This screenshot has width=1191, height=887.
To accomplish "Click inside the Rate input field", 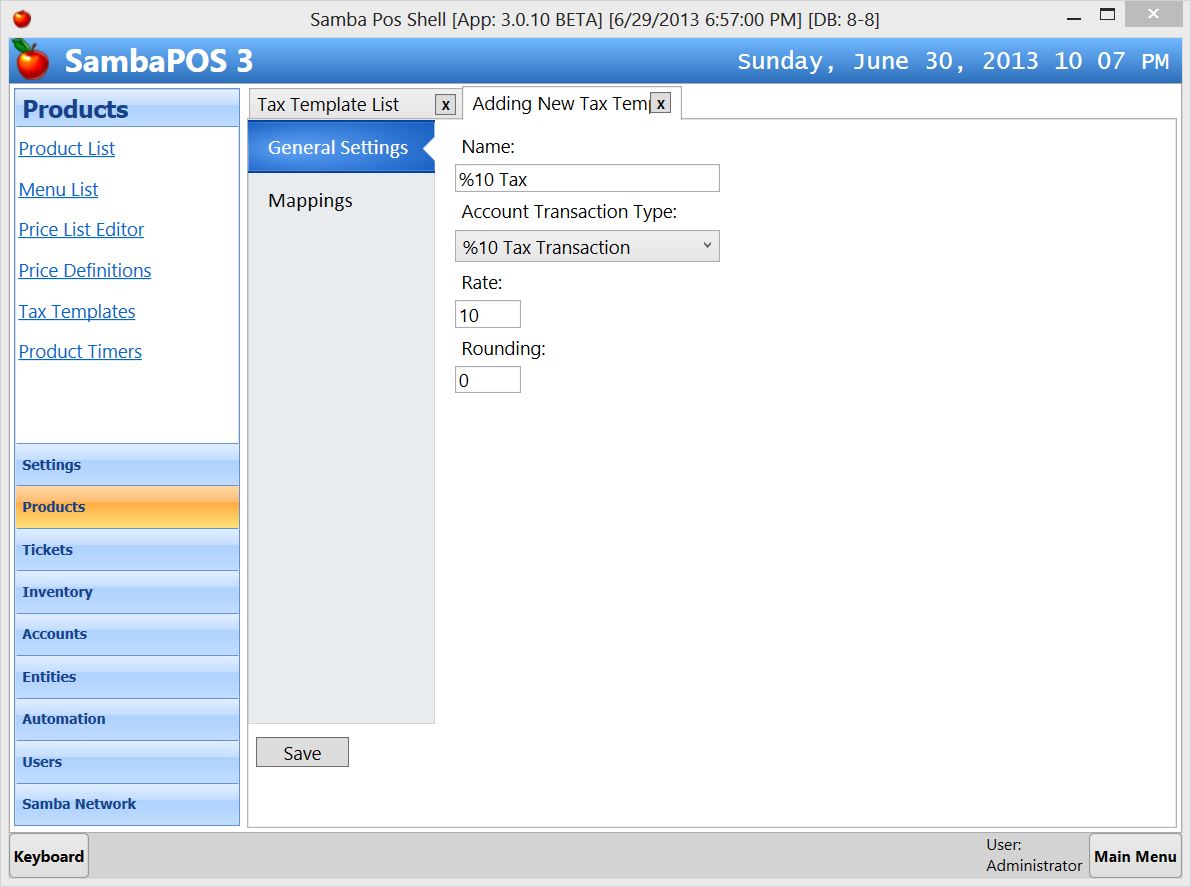I will [x=487, y=313].
